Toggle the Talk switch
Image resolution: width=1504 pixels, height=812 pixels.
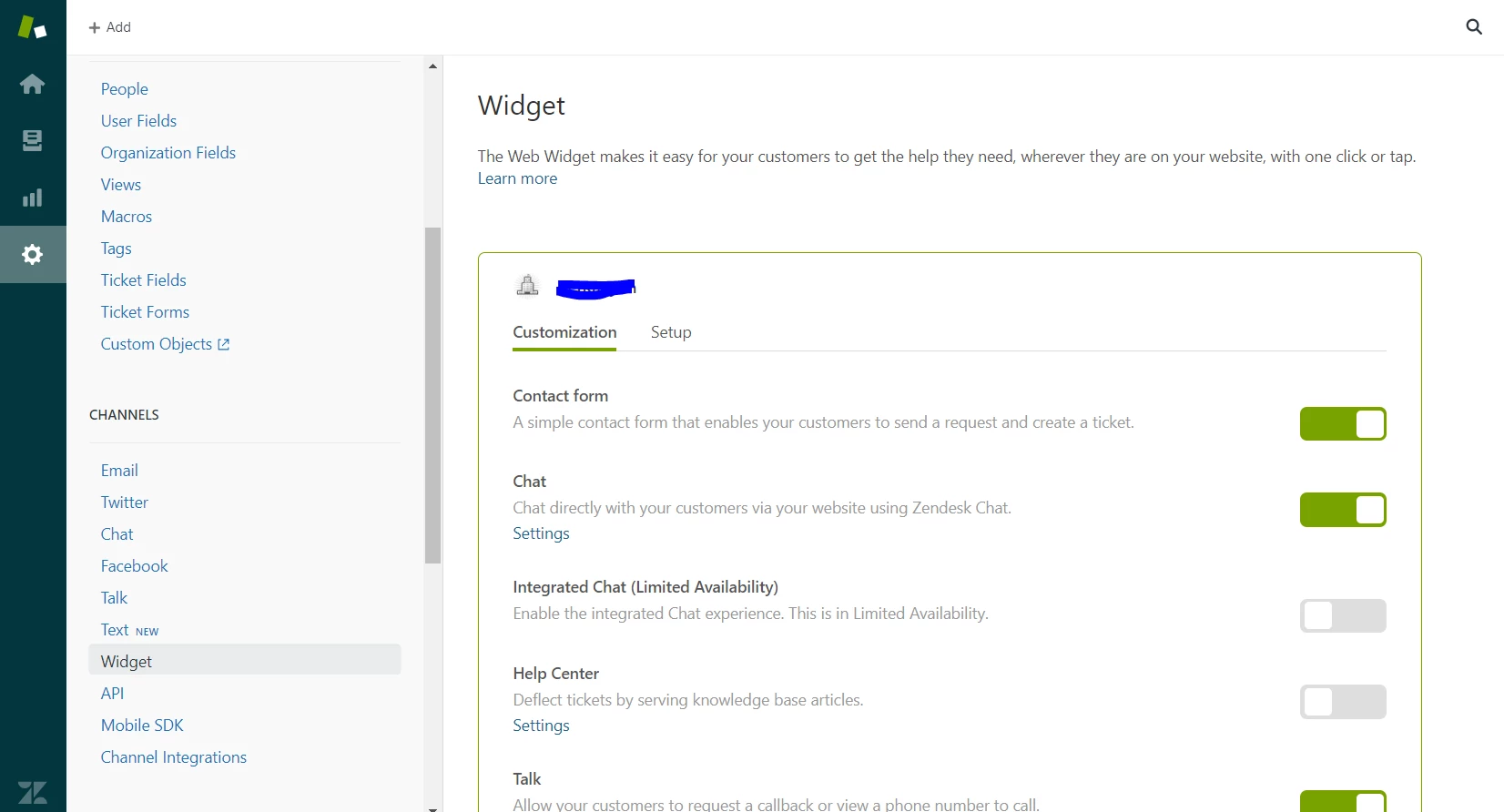[1343, 801]
